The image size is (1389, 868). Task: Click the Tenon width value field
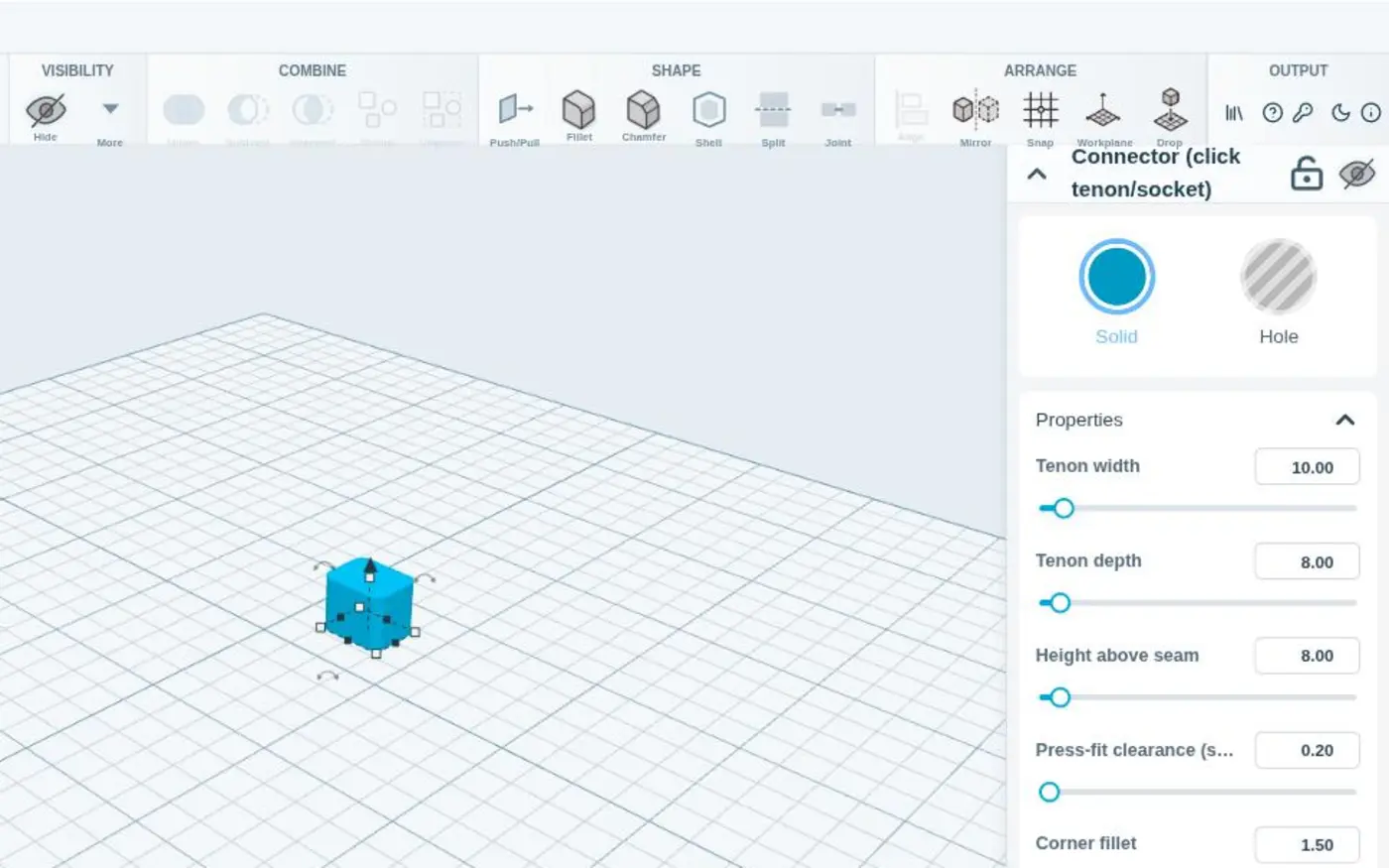(1307, 467)
